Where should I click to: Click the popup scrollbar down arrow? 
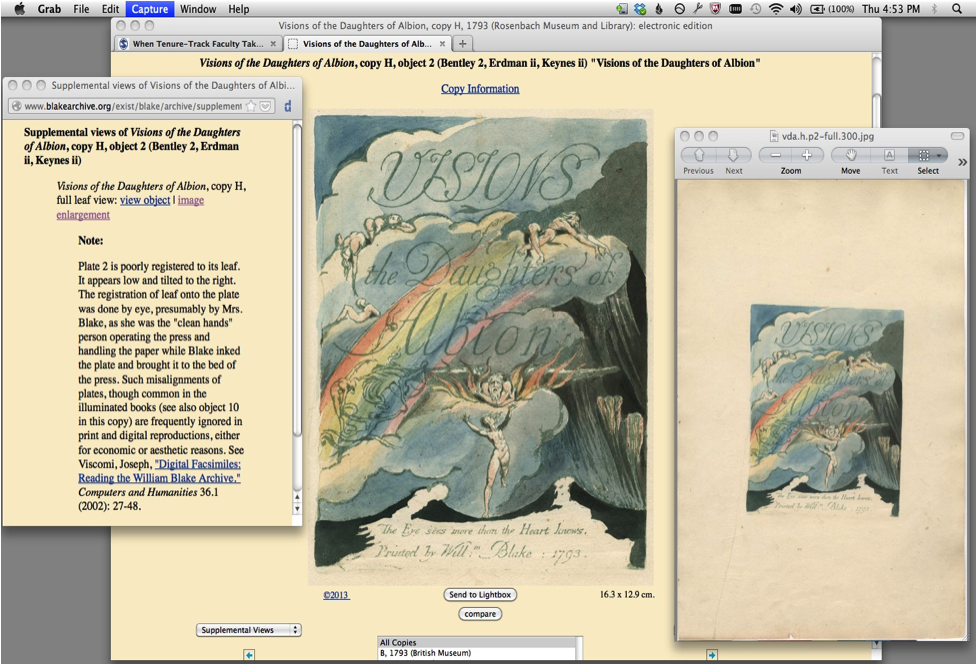pos(297,509)
